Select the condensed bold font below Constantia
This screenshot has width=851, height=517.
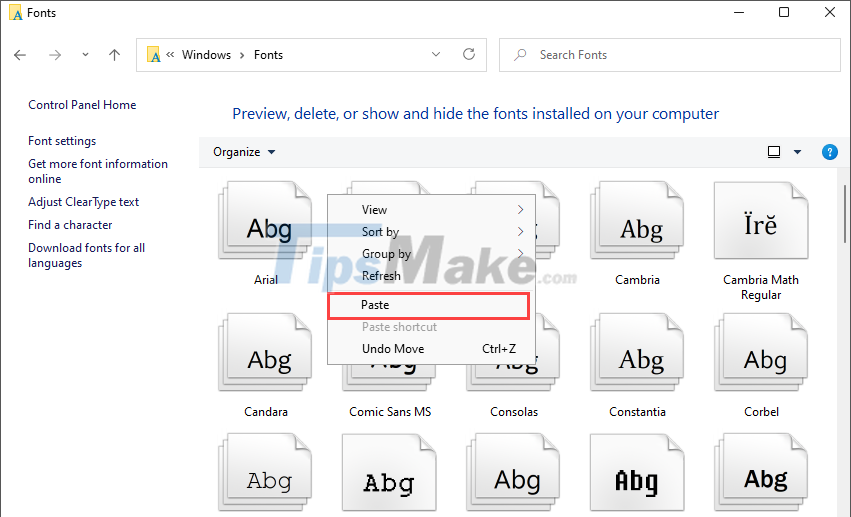pos(637,472)
